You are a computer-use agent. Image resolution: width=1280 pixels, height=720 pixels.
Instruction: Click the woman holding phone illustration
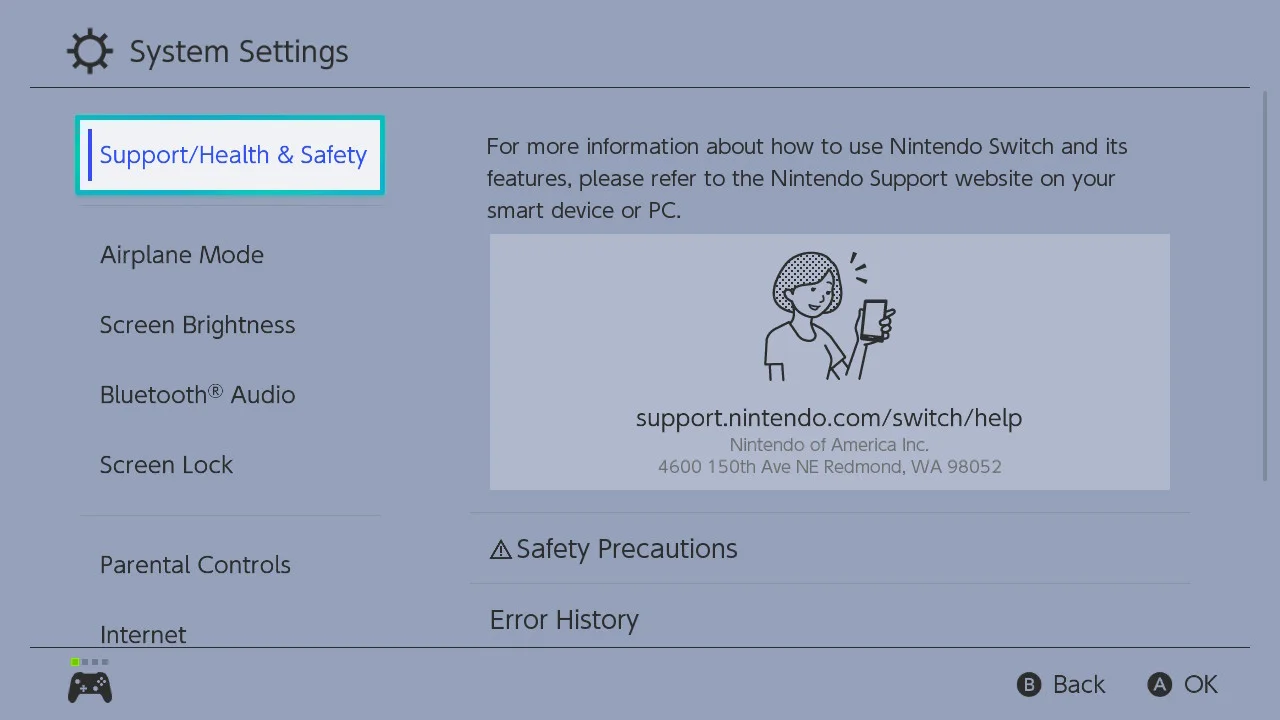point(829,315)
